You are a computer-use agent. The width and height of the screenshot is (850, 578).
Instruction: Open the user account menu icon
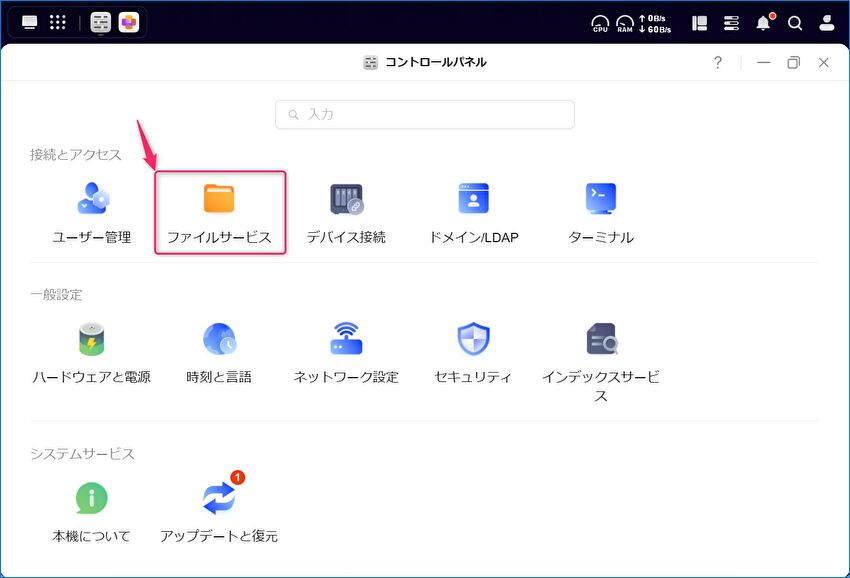click(x=827, y=23)
